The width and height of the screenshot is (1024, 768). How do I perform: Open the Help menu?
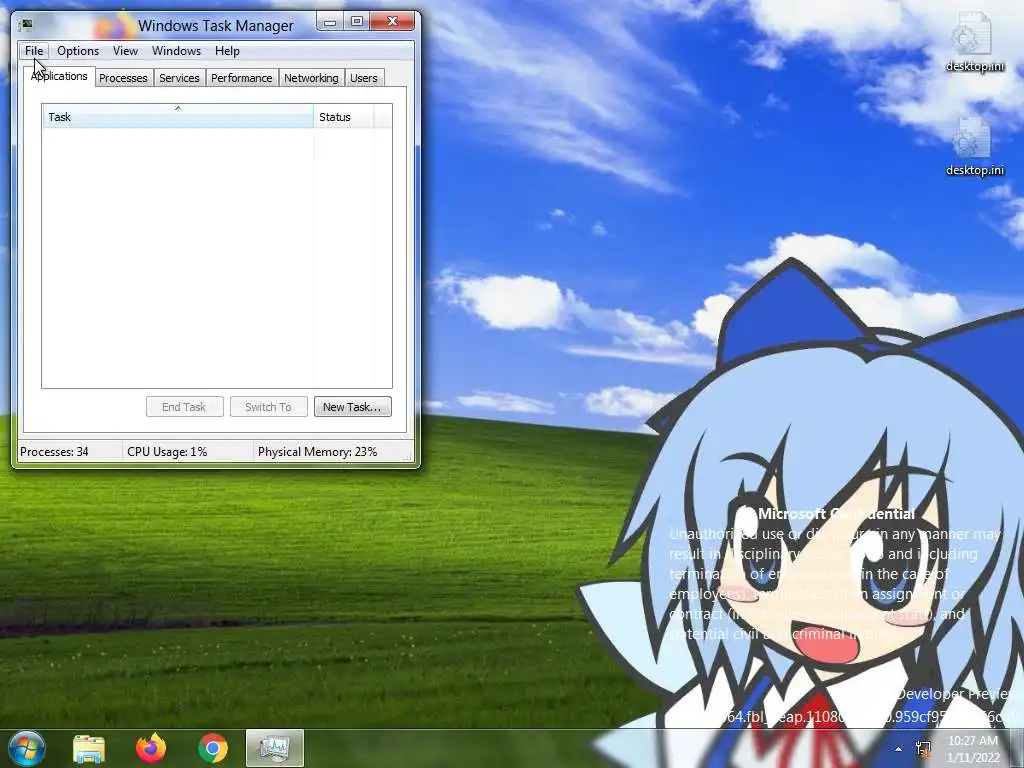click(x=227, y=51)
